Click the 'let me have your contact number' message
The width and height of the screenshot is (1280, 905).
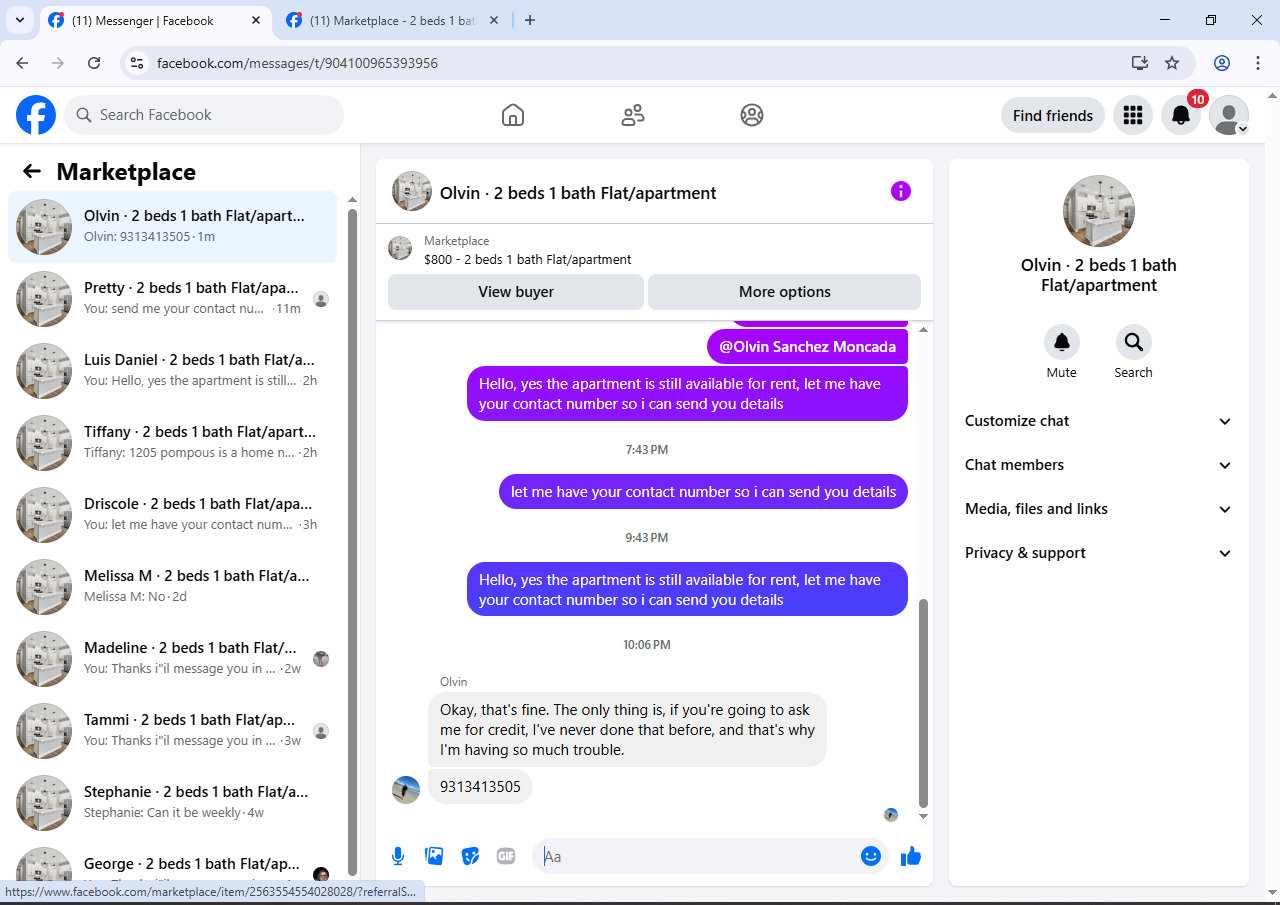tap(703, 492)
